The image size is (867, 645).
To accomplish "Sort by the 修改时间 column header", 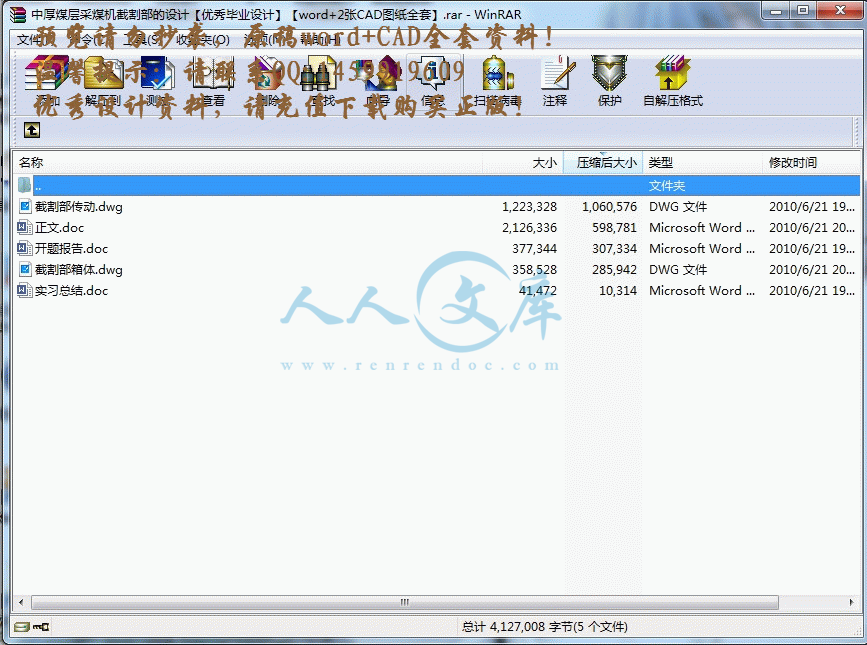I will (x=811, y=162).
